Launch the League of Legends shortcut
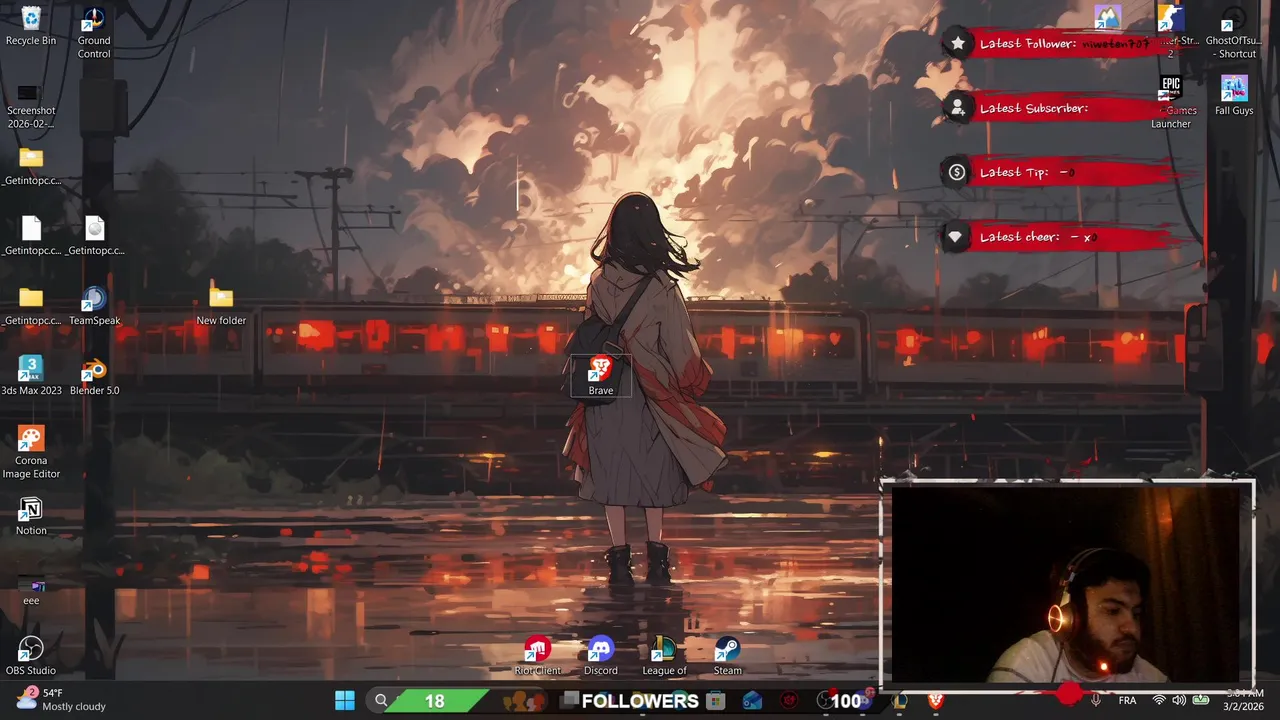This screenshot has width=1280, height=720. [664, 656]
